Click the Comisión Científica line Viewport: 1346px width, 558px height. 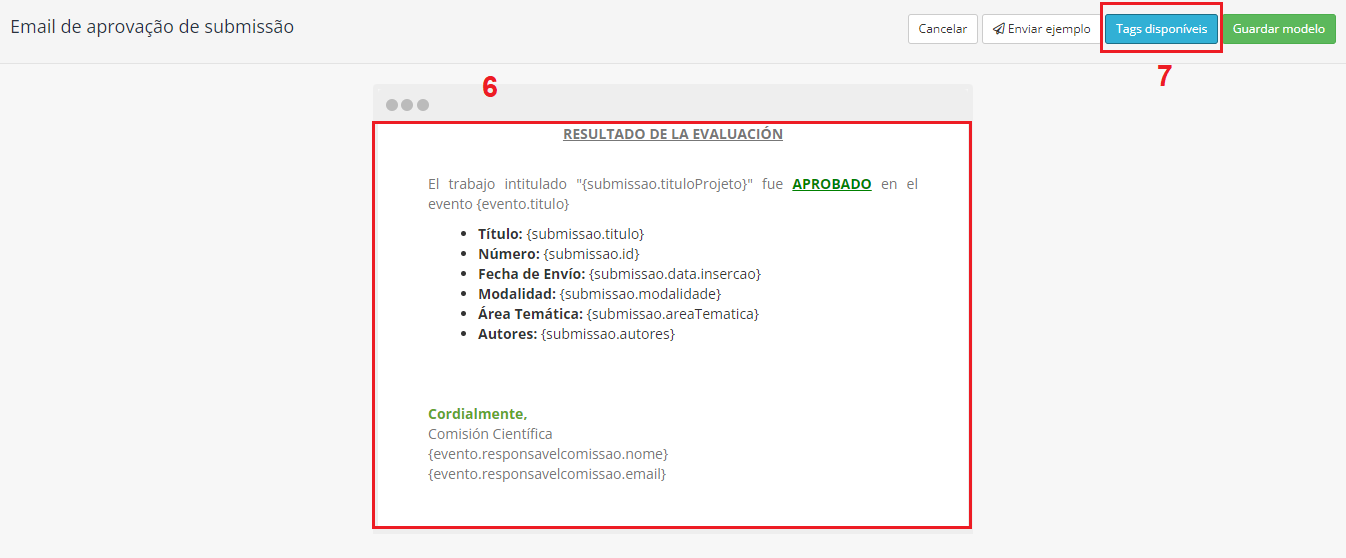490,434
